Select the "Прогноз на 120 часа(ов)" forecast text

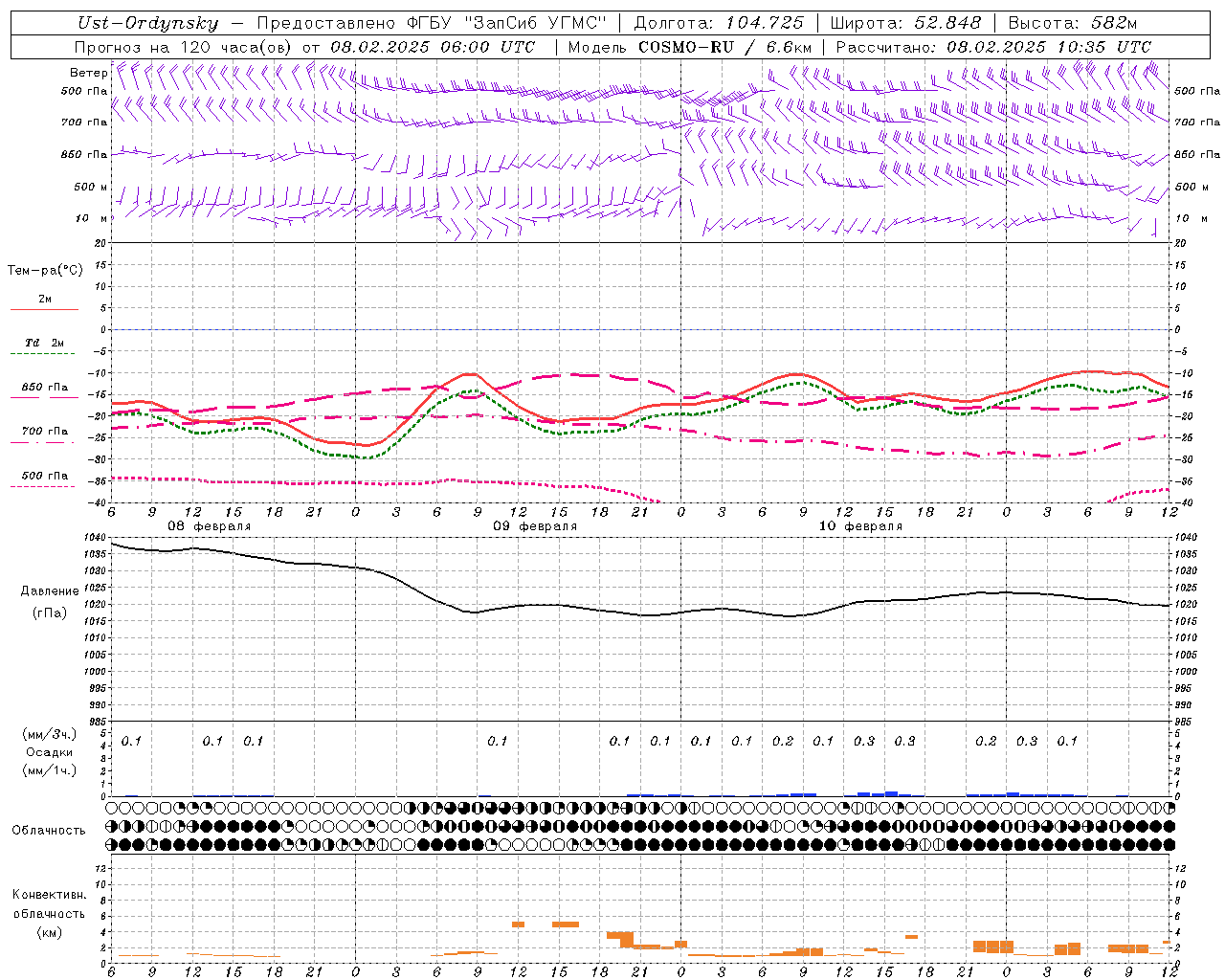point(184,47)
